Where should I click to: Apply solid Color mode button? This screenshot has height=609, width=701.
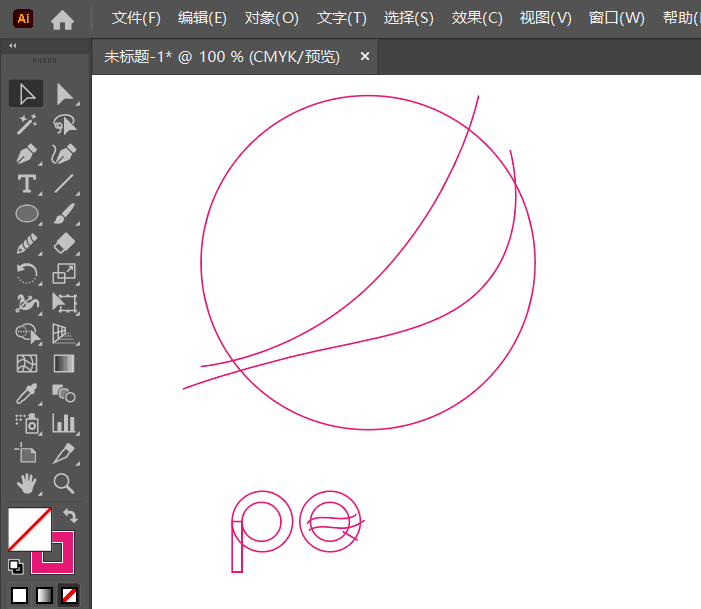[19, 596]
